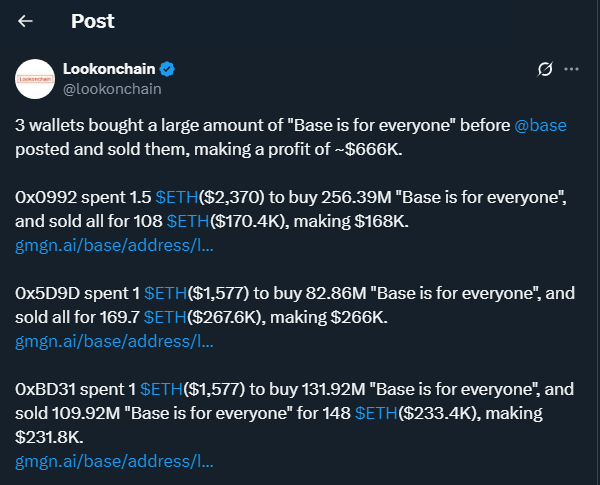Click the "$231.8K" profit text
Viewport: 600px width, 485px height.
click(x=49, y=437)
